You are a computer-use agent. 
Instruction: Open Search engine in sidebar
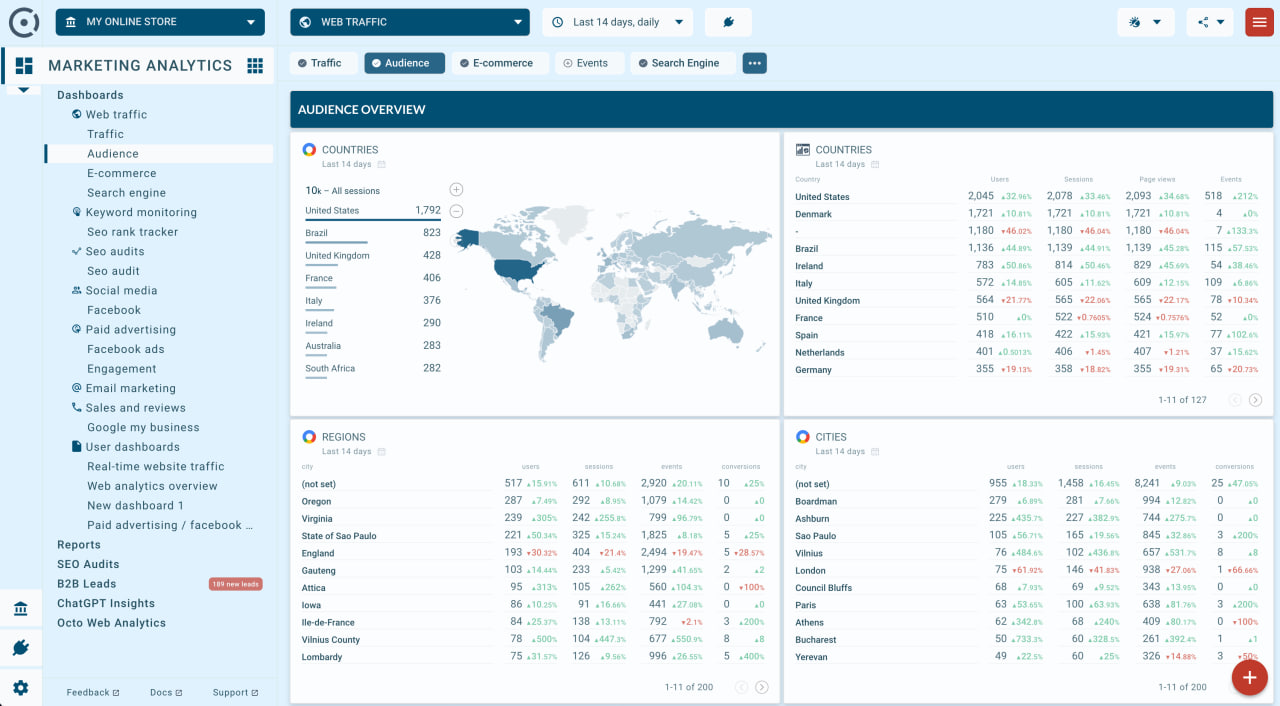click(126, 193)
